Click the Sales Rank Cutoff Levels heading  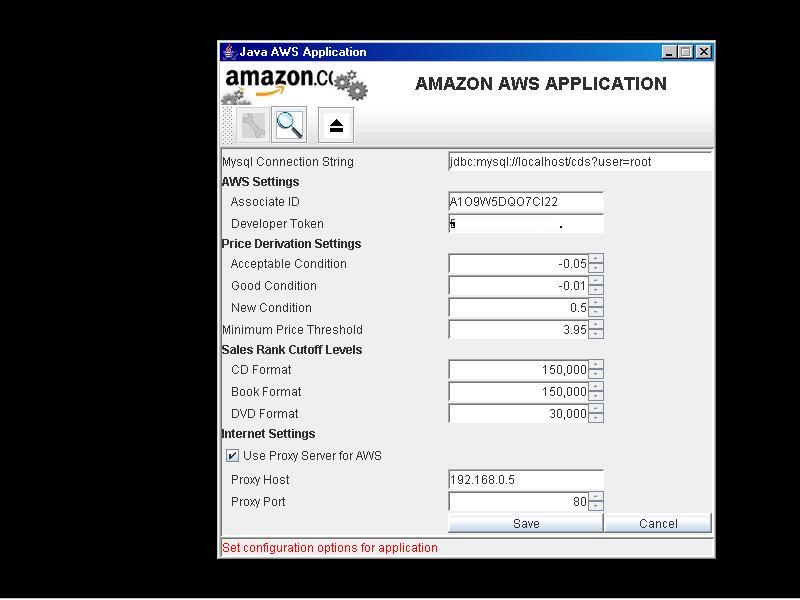click(292, 350)
